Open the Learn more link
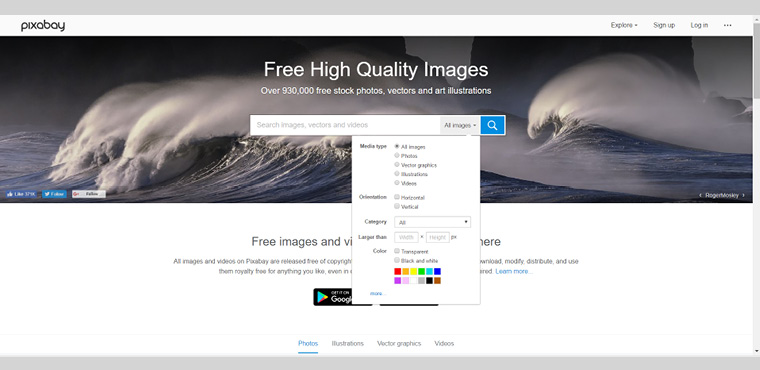The height and width of the screenshot is (370, 760). [514, 271]
